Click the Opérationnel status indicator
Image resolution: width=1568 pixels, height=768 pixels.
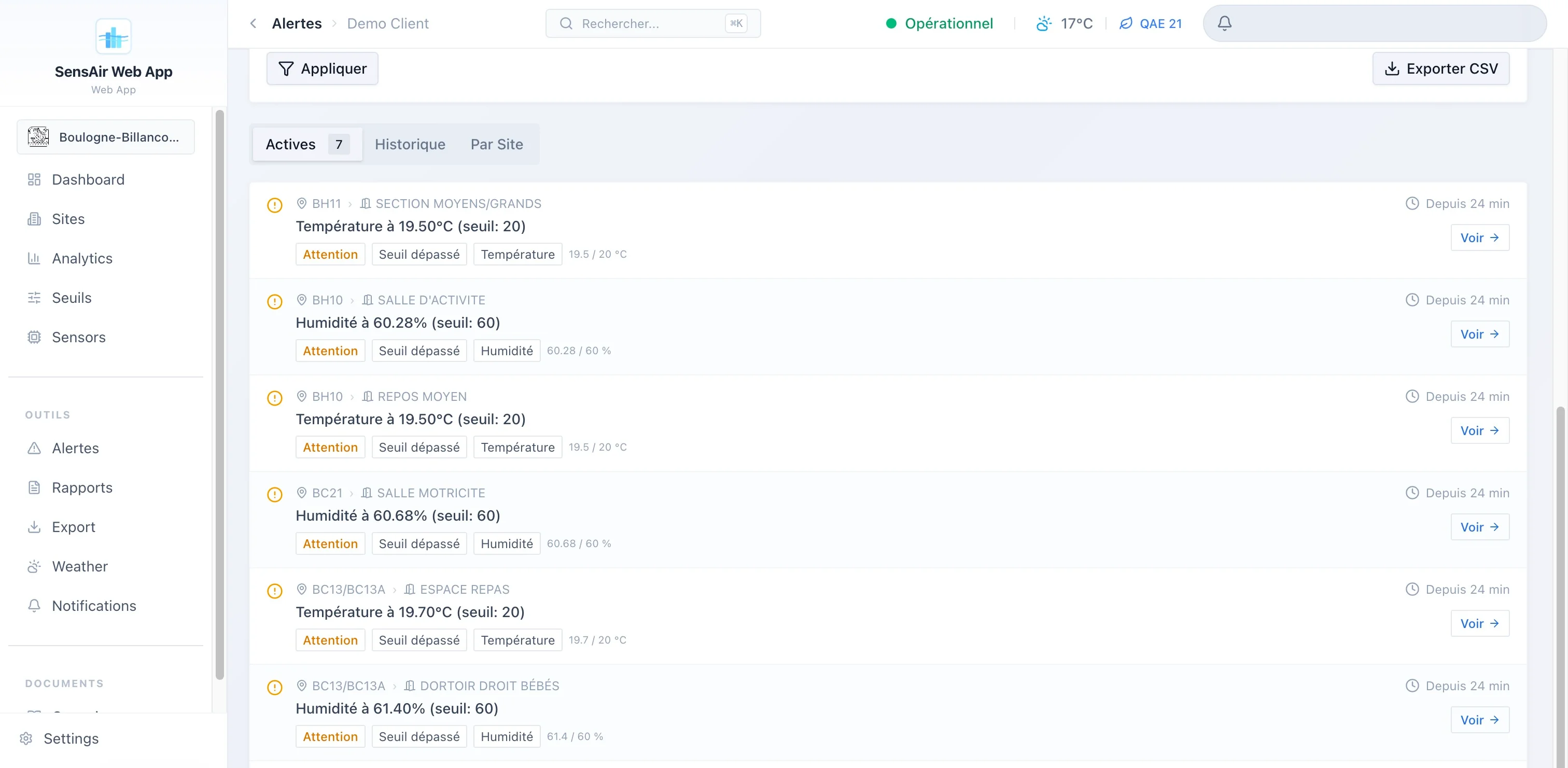(939, 23)
